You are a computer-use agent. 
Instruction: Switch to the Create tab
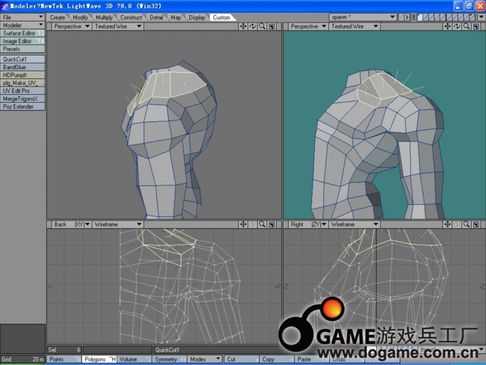[57, 17]
